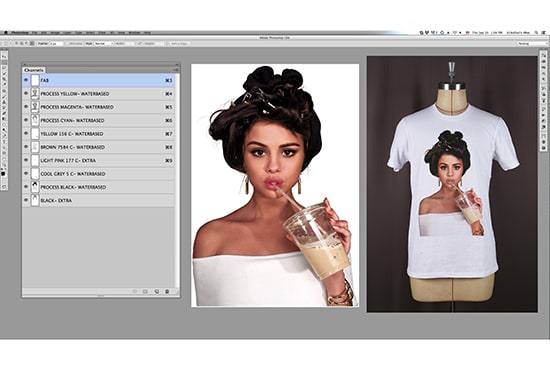Select the Channels tab
The width and height of the screenshot is (550, 370).
tap(34, 70)
